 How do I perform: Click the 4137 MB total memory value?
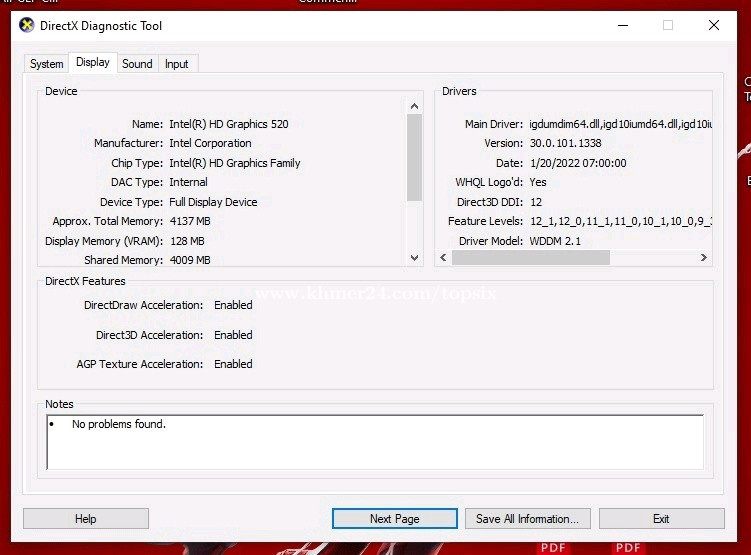point(190,221)
